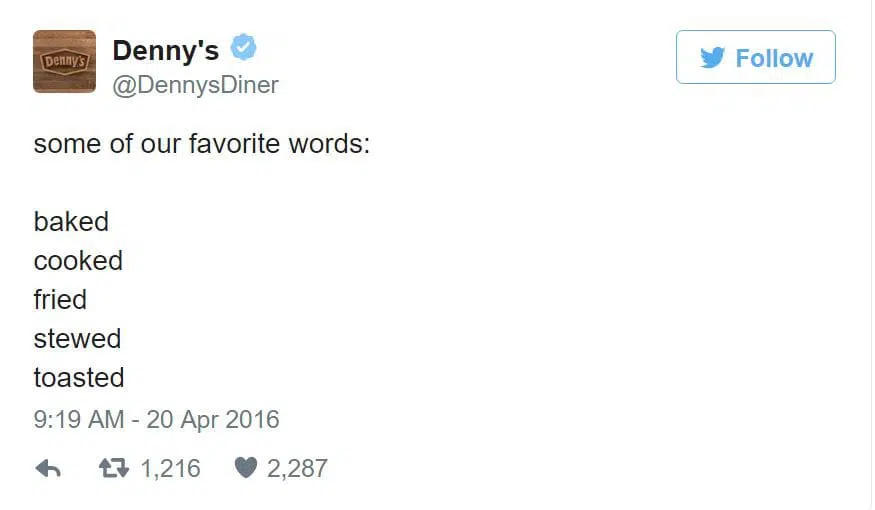
Task: Open the Denny's display name
Action: pyautogui.click(x=166, y=51)
